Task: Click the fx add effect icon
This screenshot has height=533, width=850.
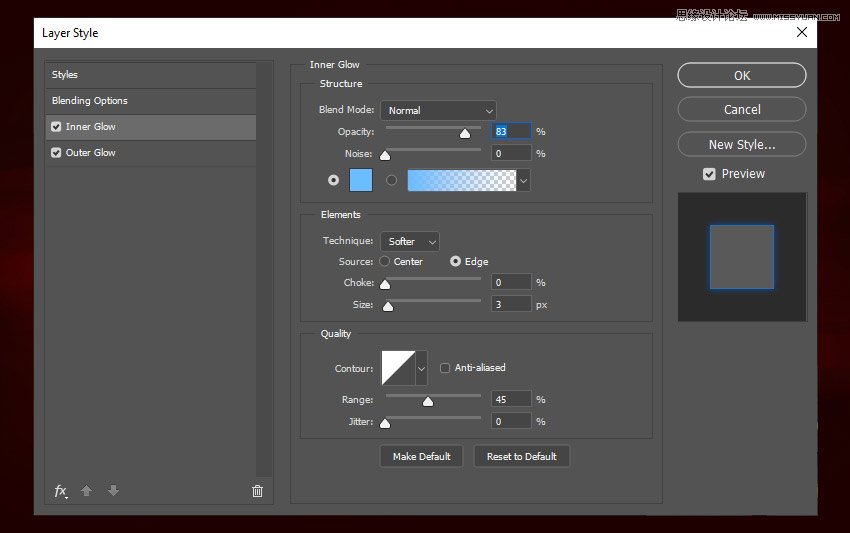Action: [60, 491]
